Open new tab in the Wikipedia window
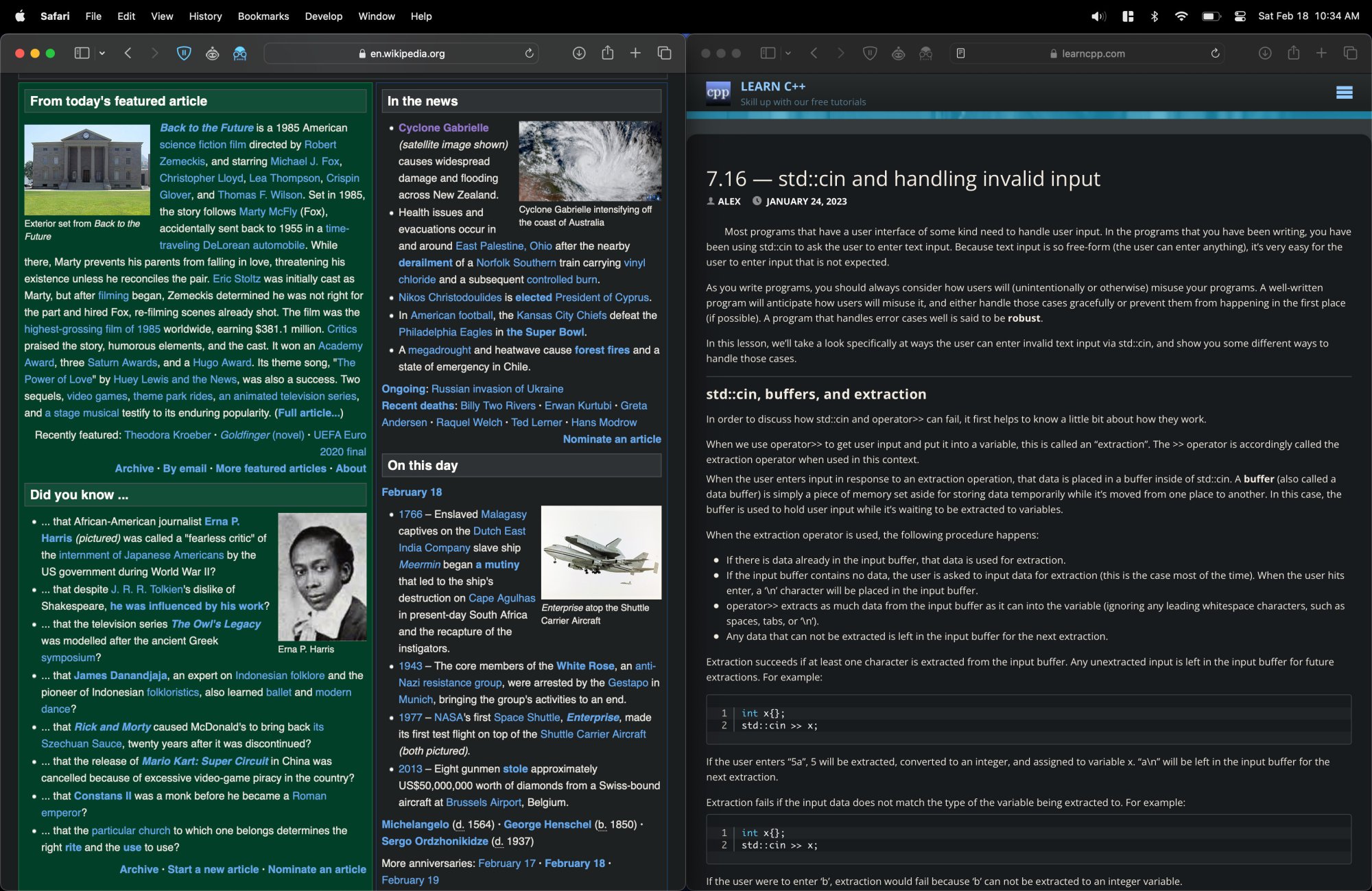The image size is (1372, 891). coord(635,53)
